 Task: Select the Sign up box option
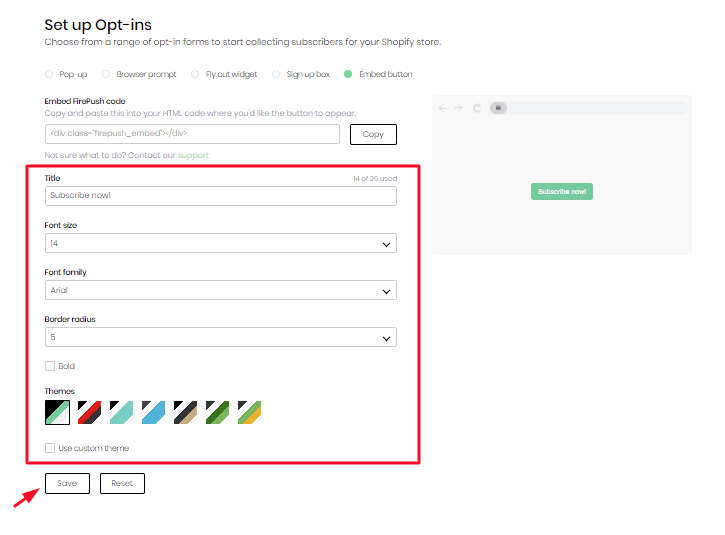[x=277, y=74]
